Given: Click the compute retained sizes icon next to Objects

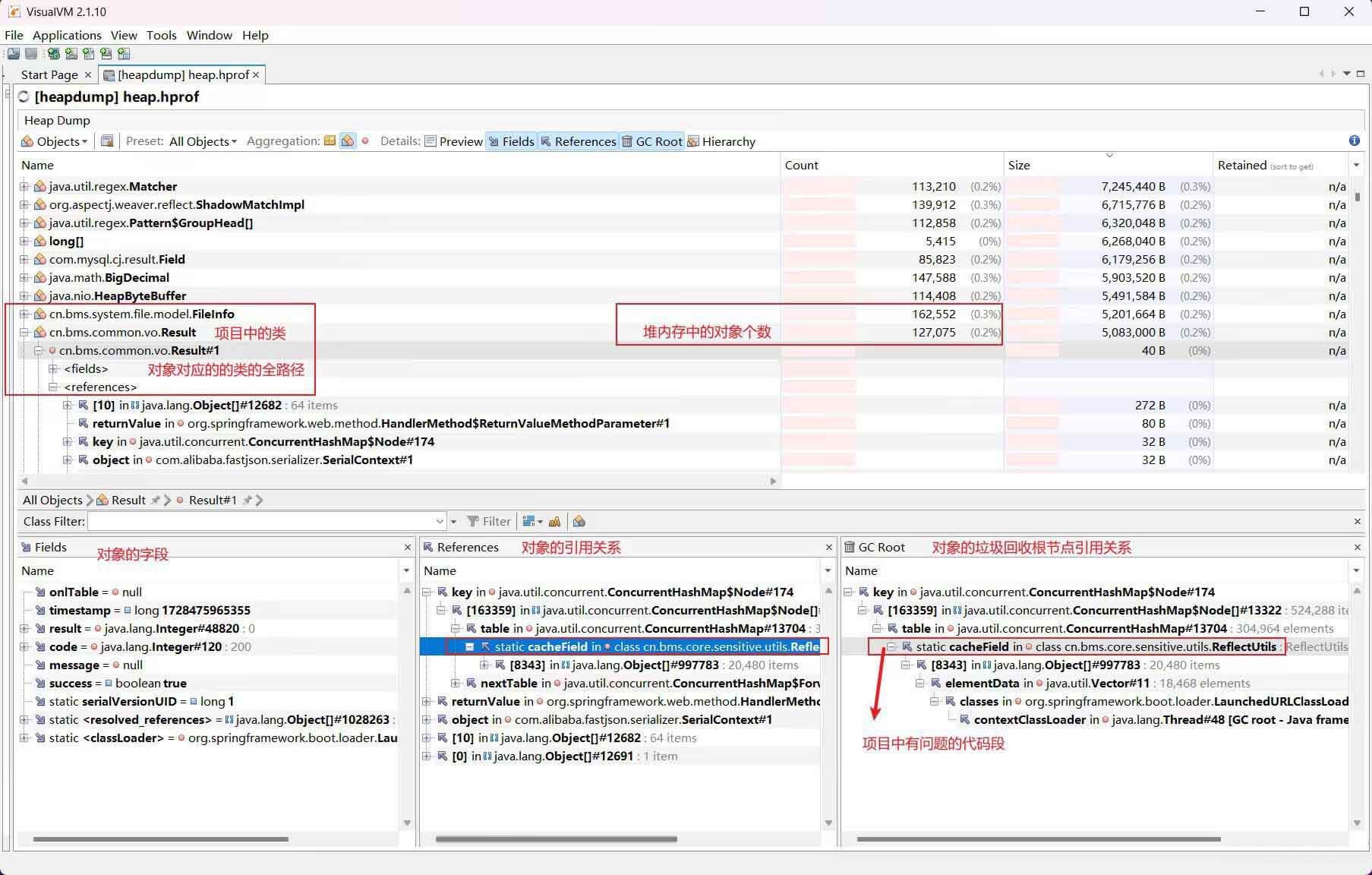Looking at the screenshot, I should [x=107, y=141].
